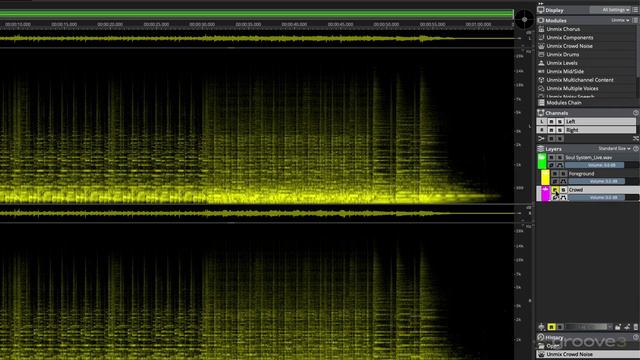Open the Unmix filter dropdown in Modules
The image size is (640, 360).
(620, 20)
